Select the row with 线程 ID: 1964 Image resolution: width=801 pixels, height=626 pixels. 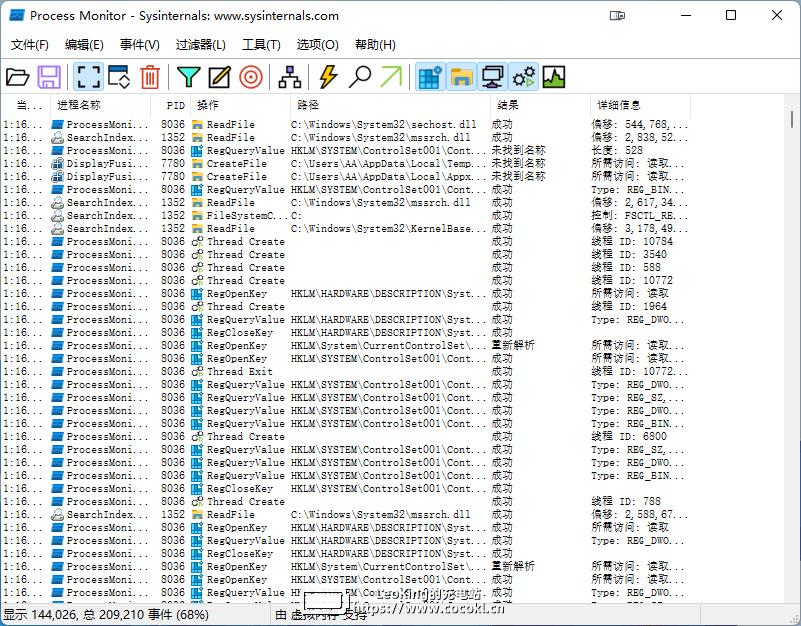[x=346, y=307]
